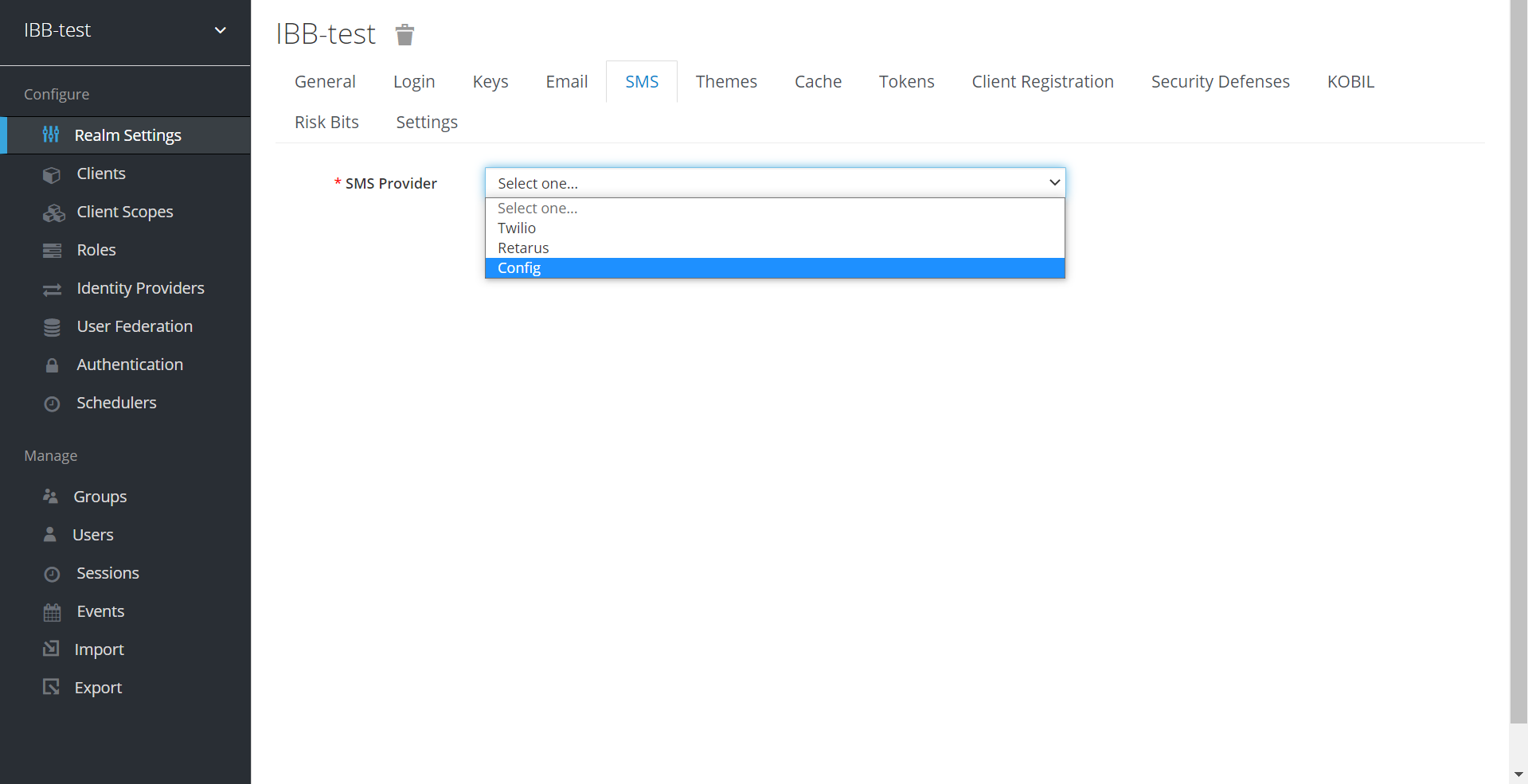Click the Export arrow icon
Image resolution: width=1528 pixels, height=784 pixels.
(51, 687)
